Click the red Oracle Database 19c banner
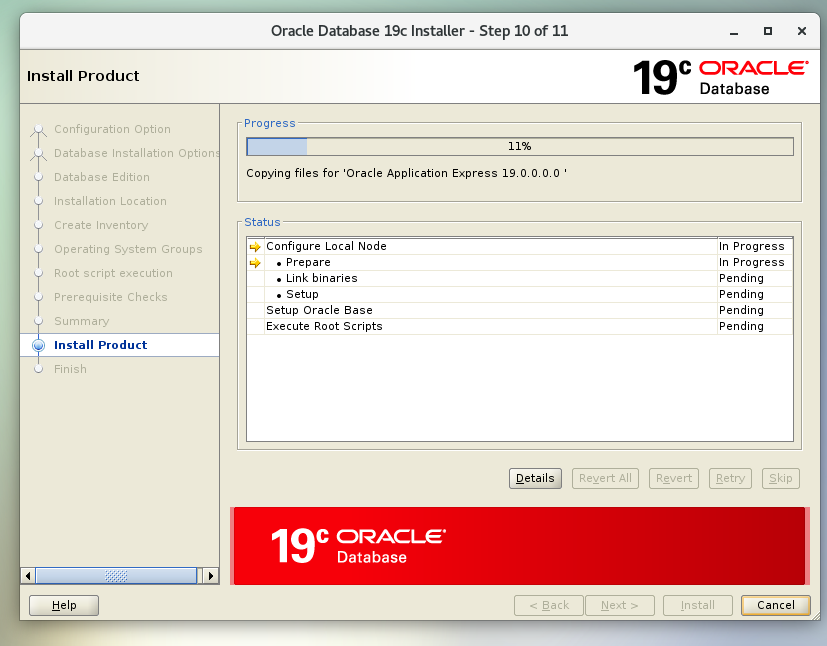The width and height of the screenshot is (827, 646). coord(519,545)
